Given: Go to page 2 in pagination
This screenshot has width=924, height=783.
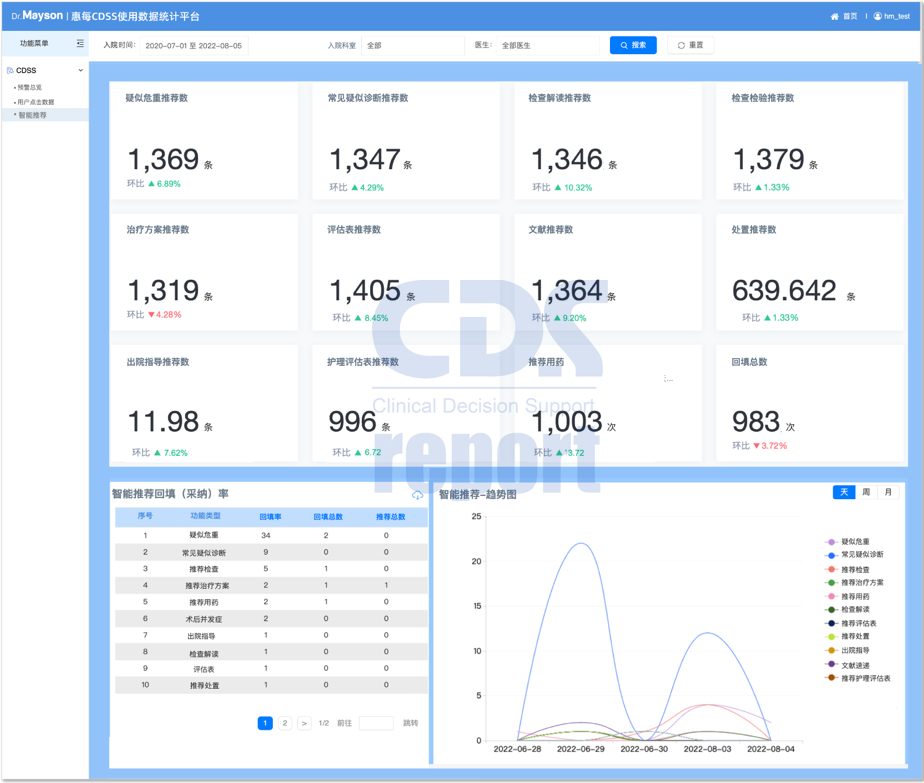Looking at the screenshot, I should (x=285, y=723).
